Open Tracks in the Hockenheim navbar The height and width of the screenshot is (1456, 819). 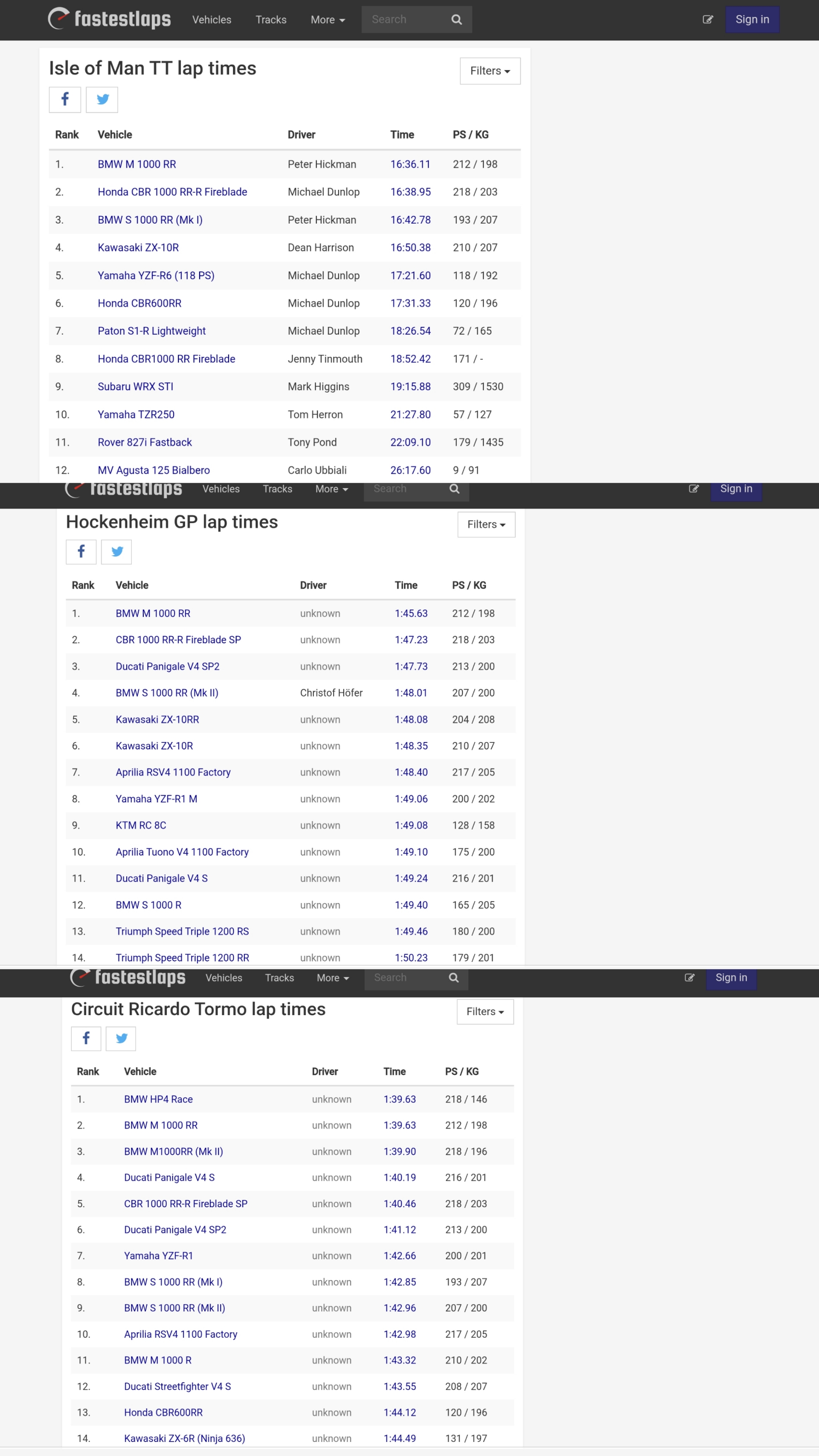(277, 489)
